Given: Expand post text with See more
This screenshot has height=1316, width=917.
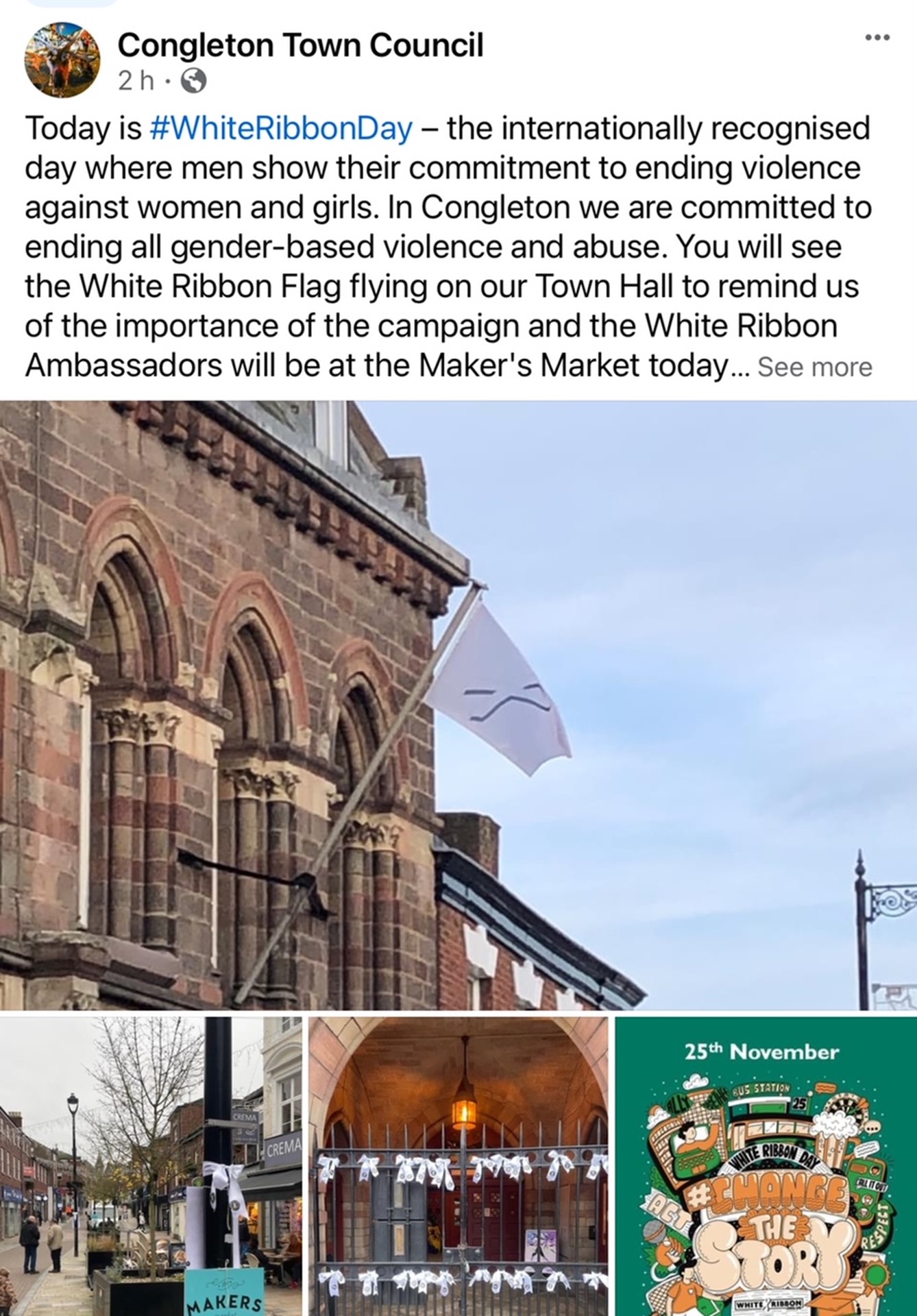Looking at the screenshot, I should point(815,367).
